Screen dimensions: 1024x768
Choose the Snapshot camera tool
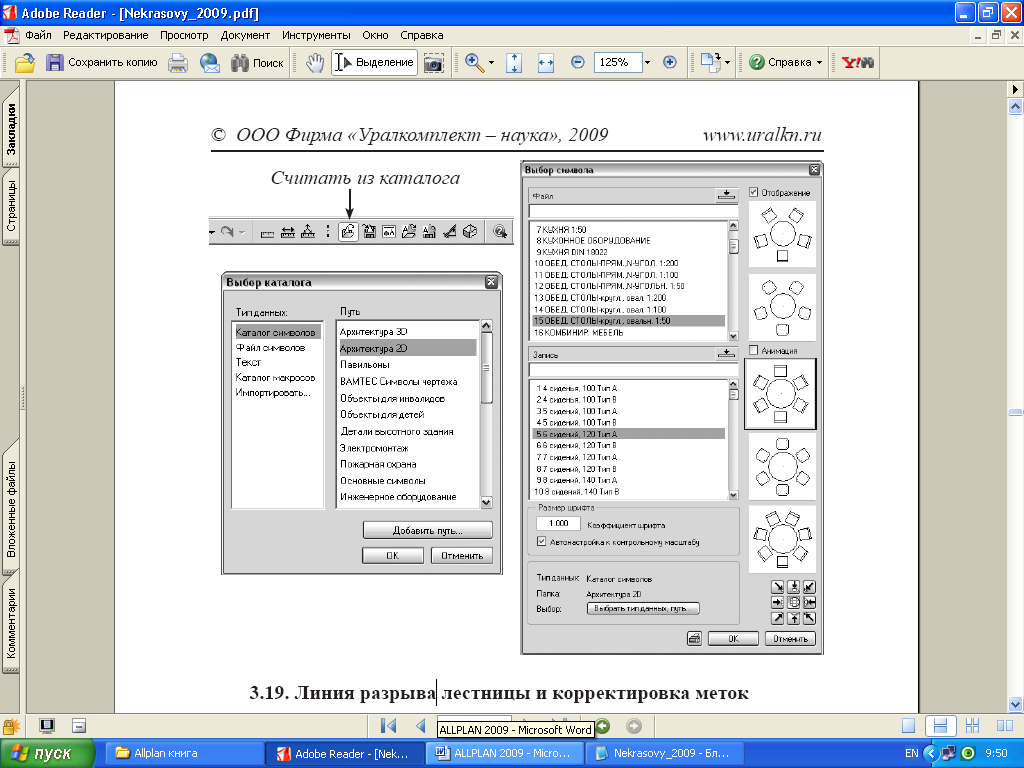pyautogui.click(x=433, y=63)
